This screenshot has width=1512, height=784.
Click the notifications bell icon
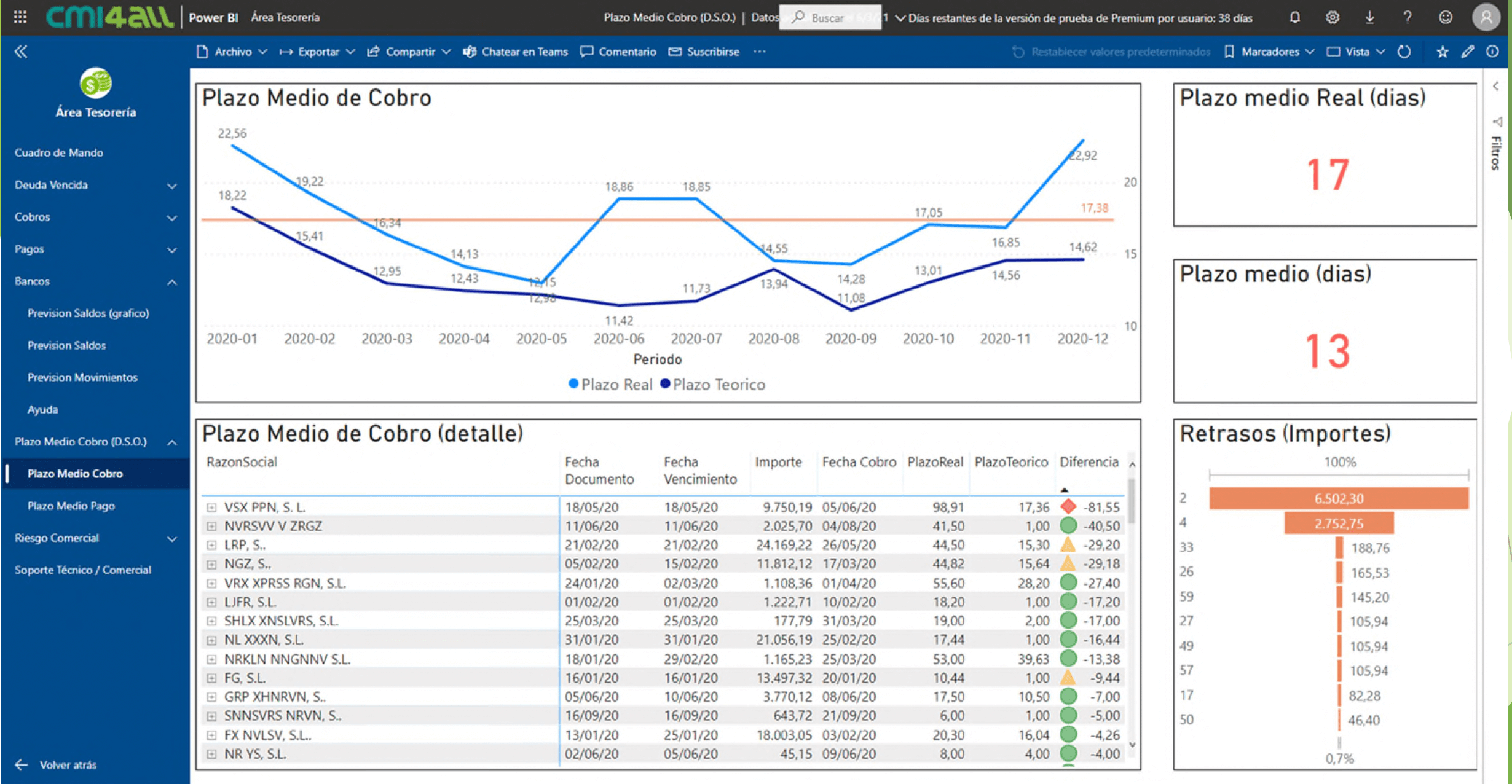1294,17
